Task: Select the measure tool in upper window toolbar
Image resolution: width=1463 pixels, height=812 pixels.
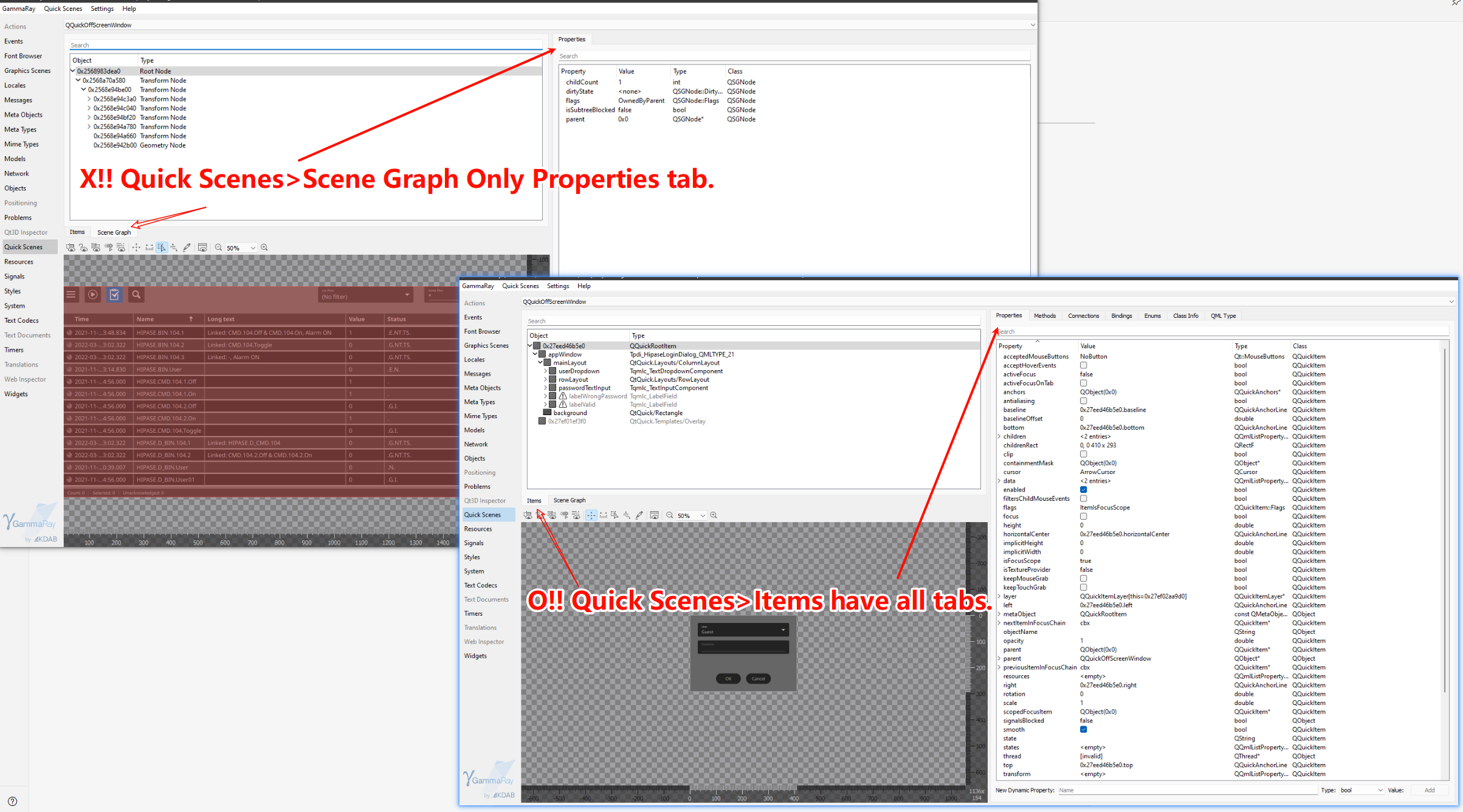Action: pyautogui.click(x=149, y=247)
